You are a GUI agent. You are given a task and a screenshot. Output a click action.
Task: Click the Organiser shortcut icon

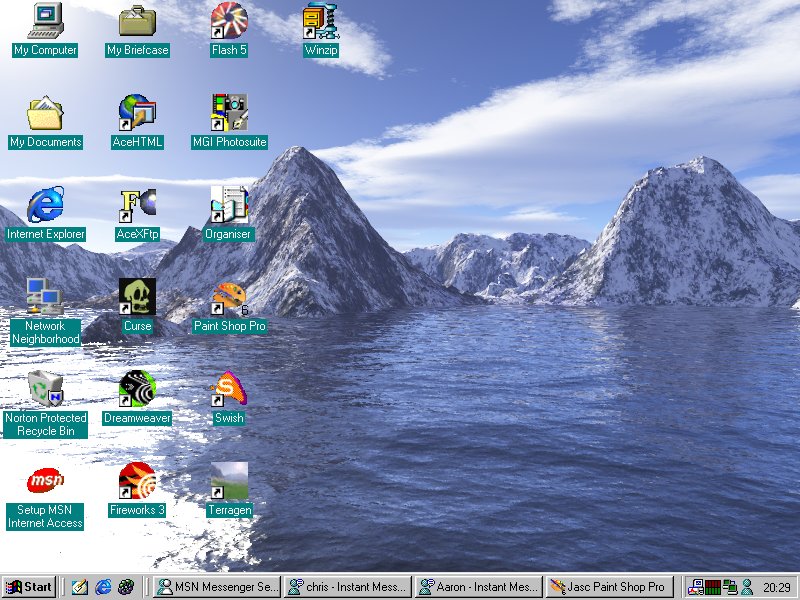[x=229, y=205]
